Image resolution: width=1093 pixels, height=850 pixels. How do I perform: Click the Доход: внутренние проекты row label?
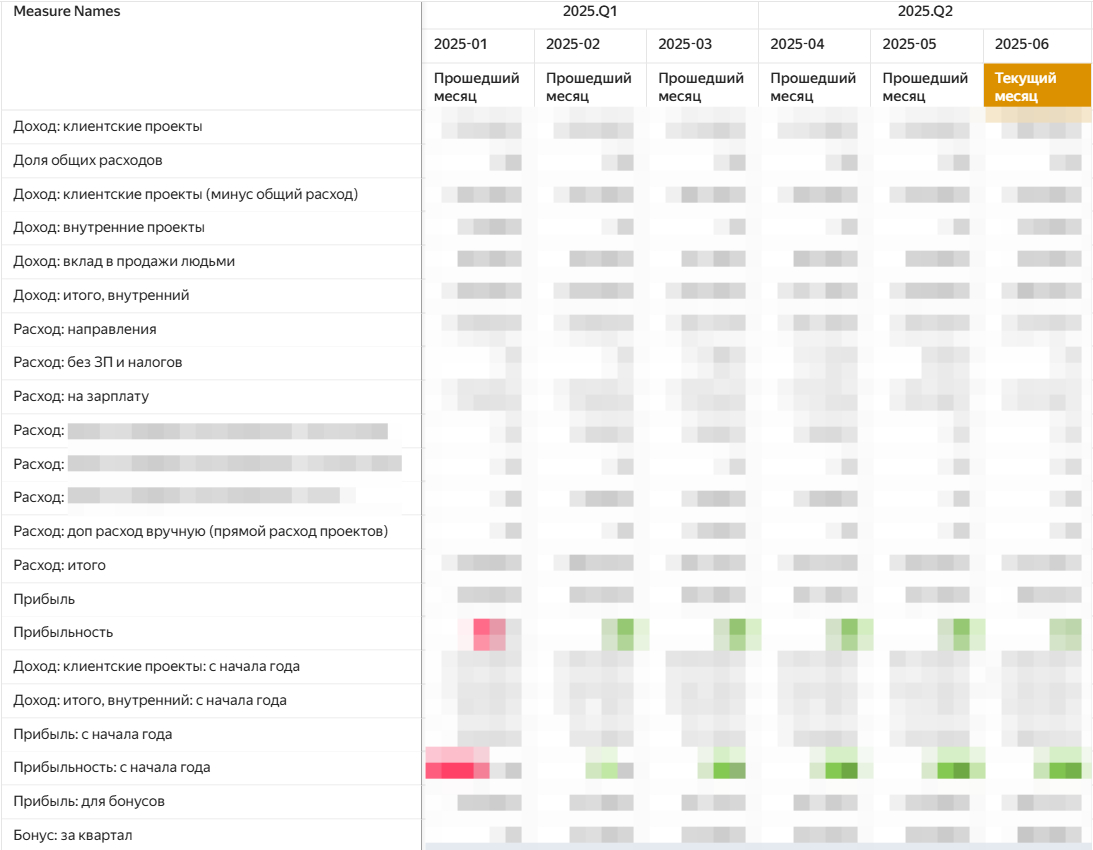tap(109, 228)
